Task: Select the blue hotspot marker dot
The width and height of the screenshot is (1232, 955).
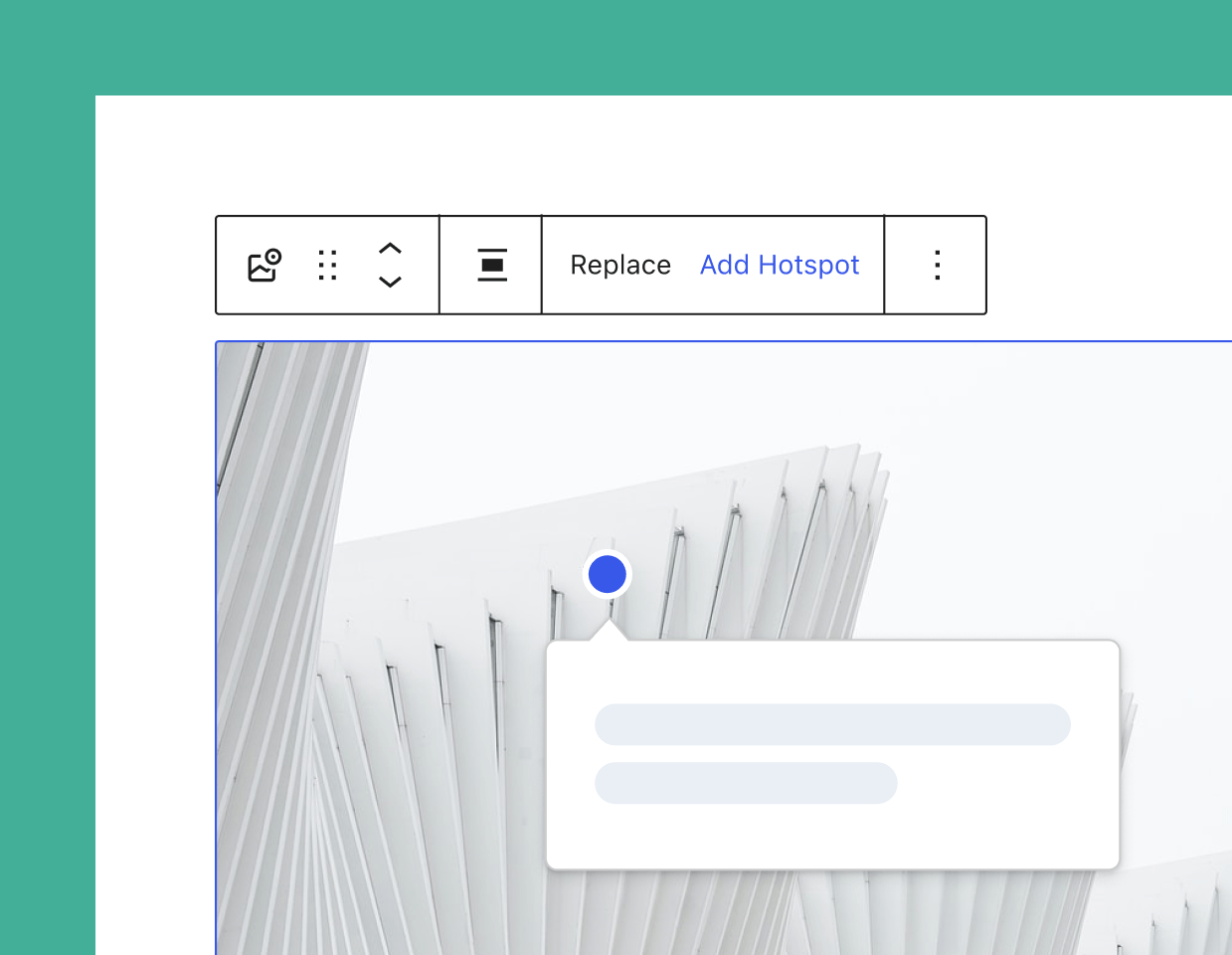Action: tap(607, 574)
